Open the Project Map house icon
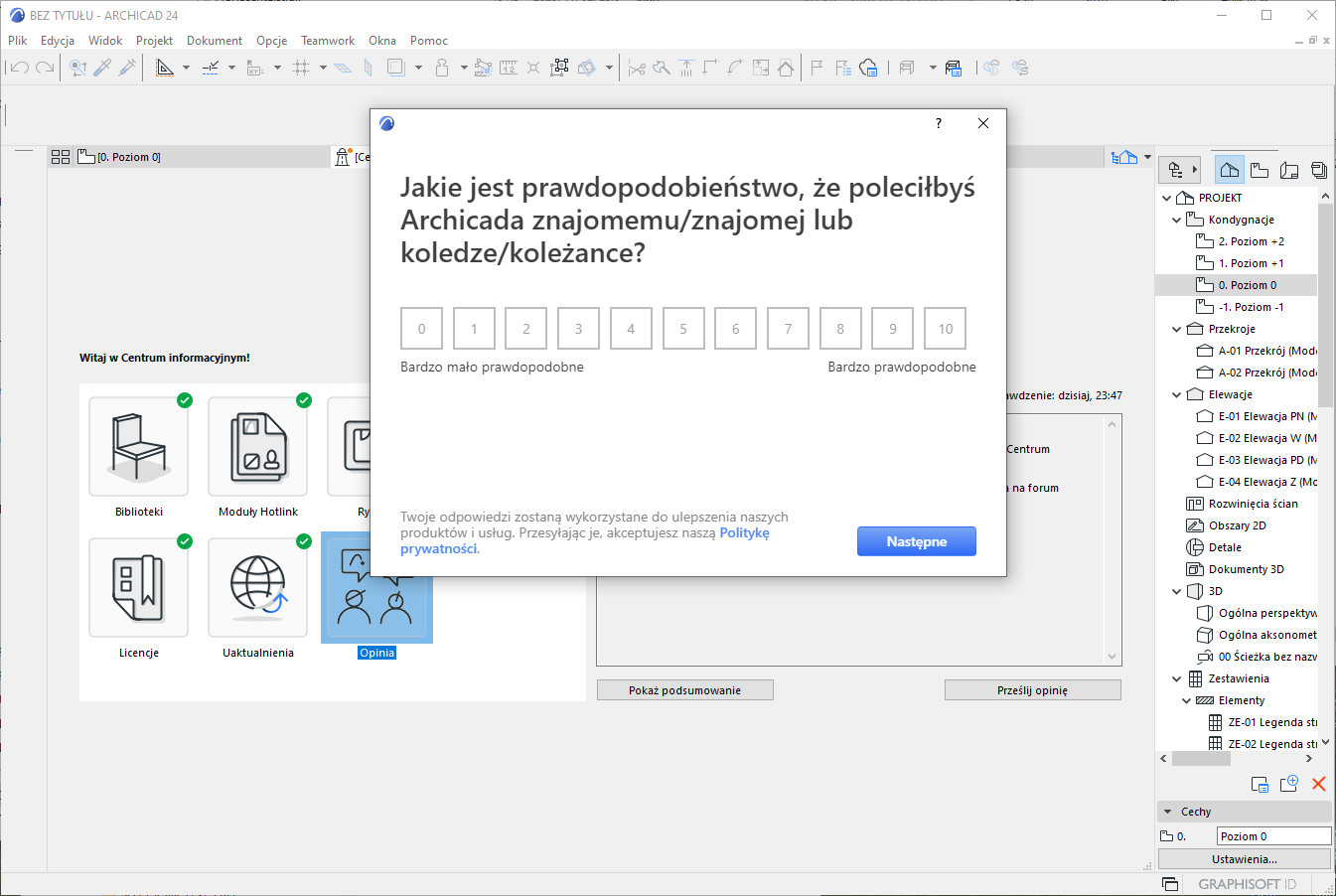 point(1229,170)
